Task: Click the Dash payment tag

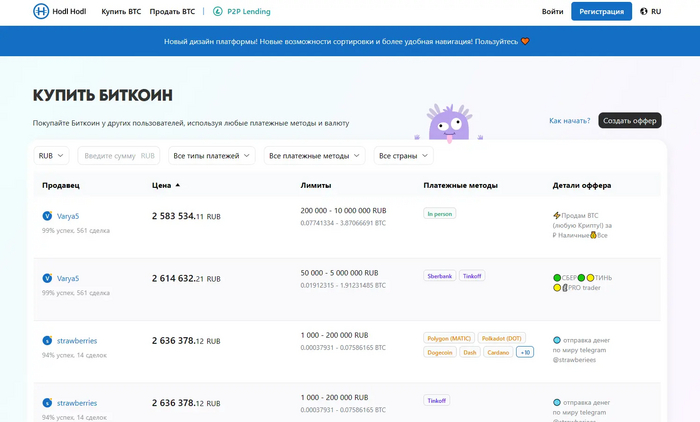Action: (470, 352)
